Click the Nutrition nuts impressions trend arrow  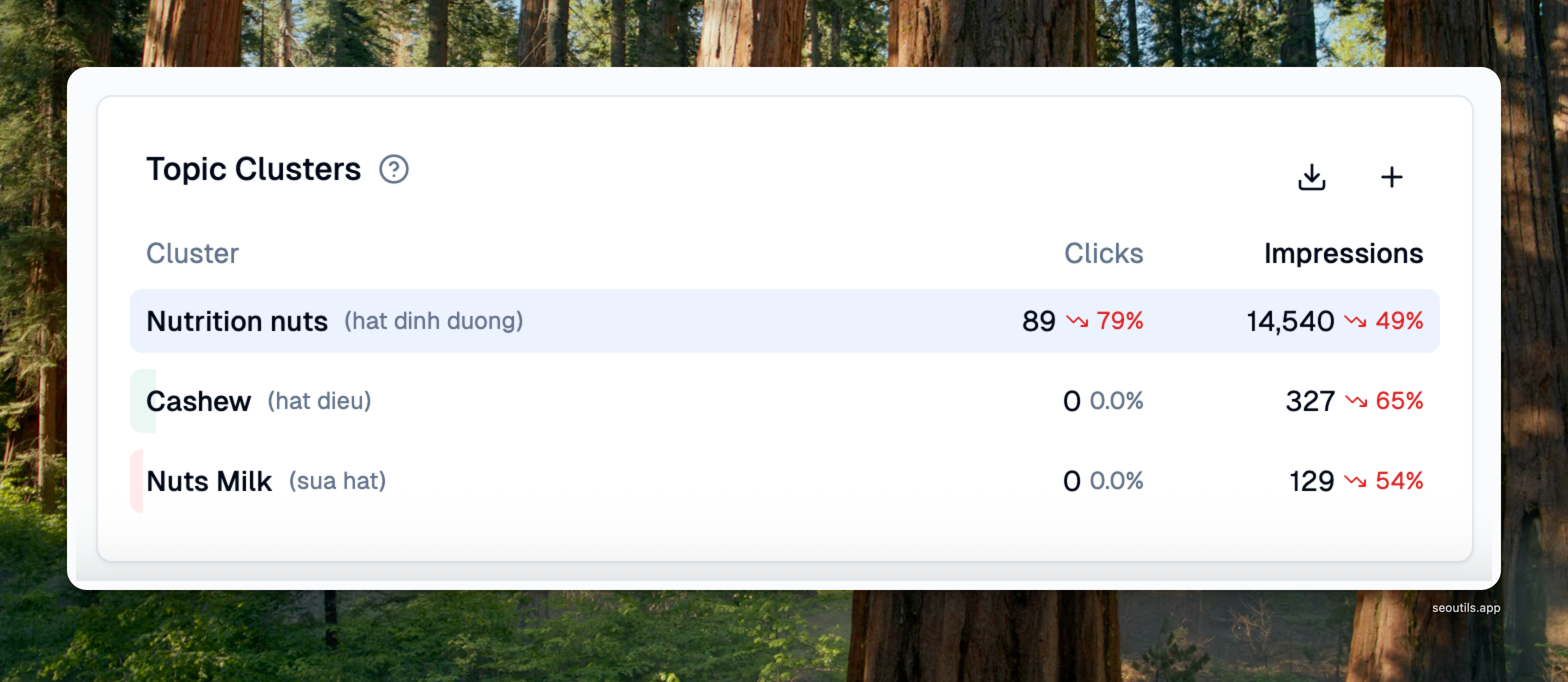1355,321
